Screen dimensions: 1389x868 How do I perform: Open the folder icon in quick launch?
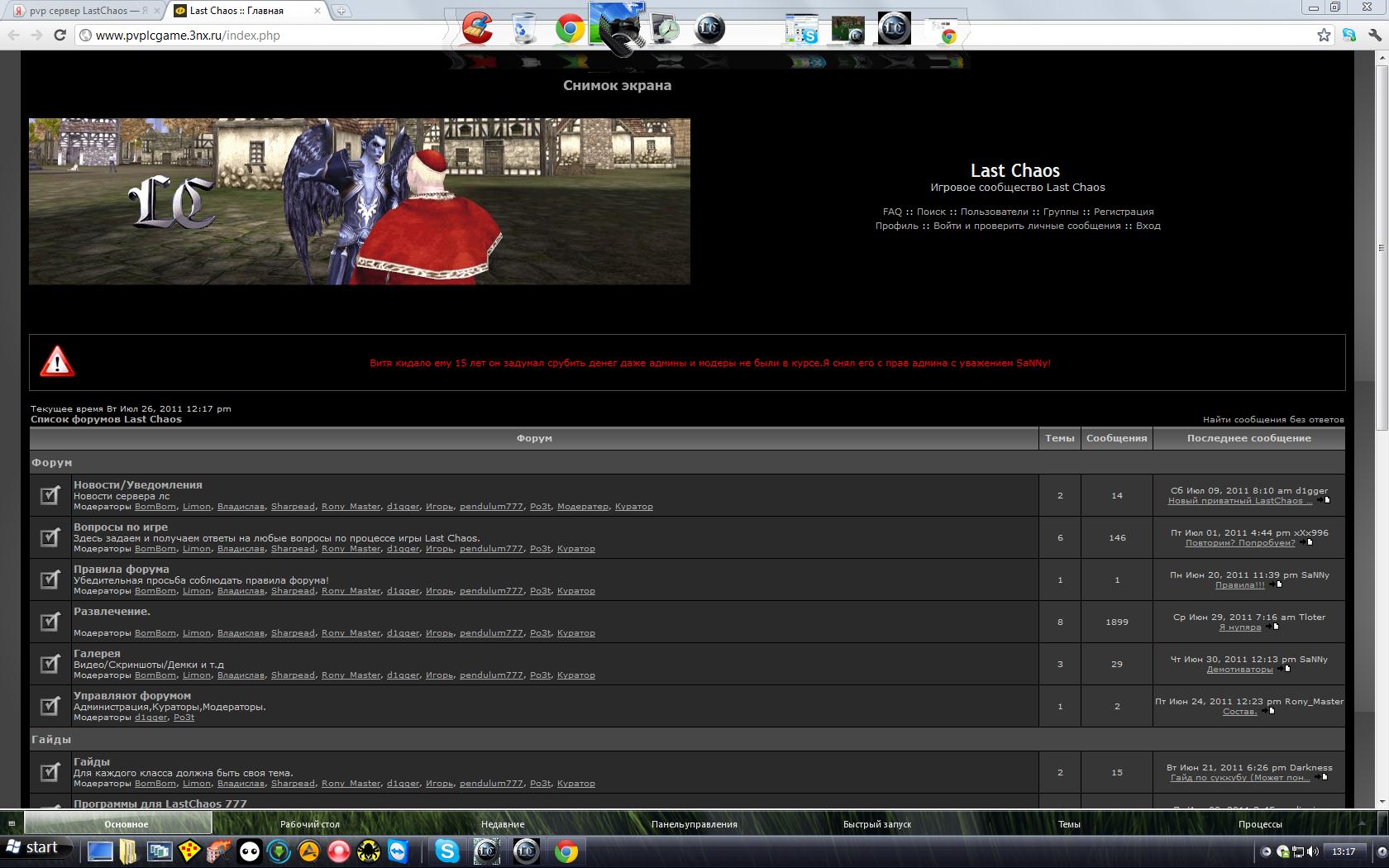(129, 851)
